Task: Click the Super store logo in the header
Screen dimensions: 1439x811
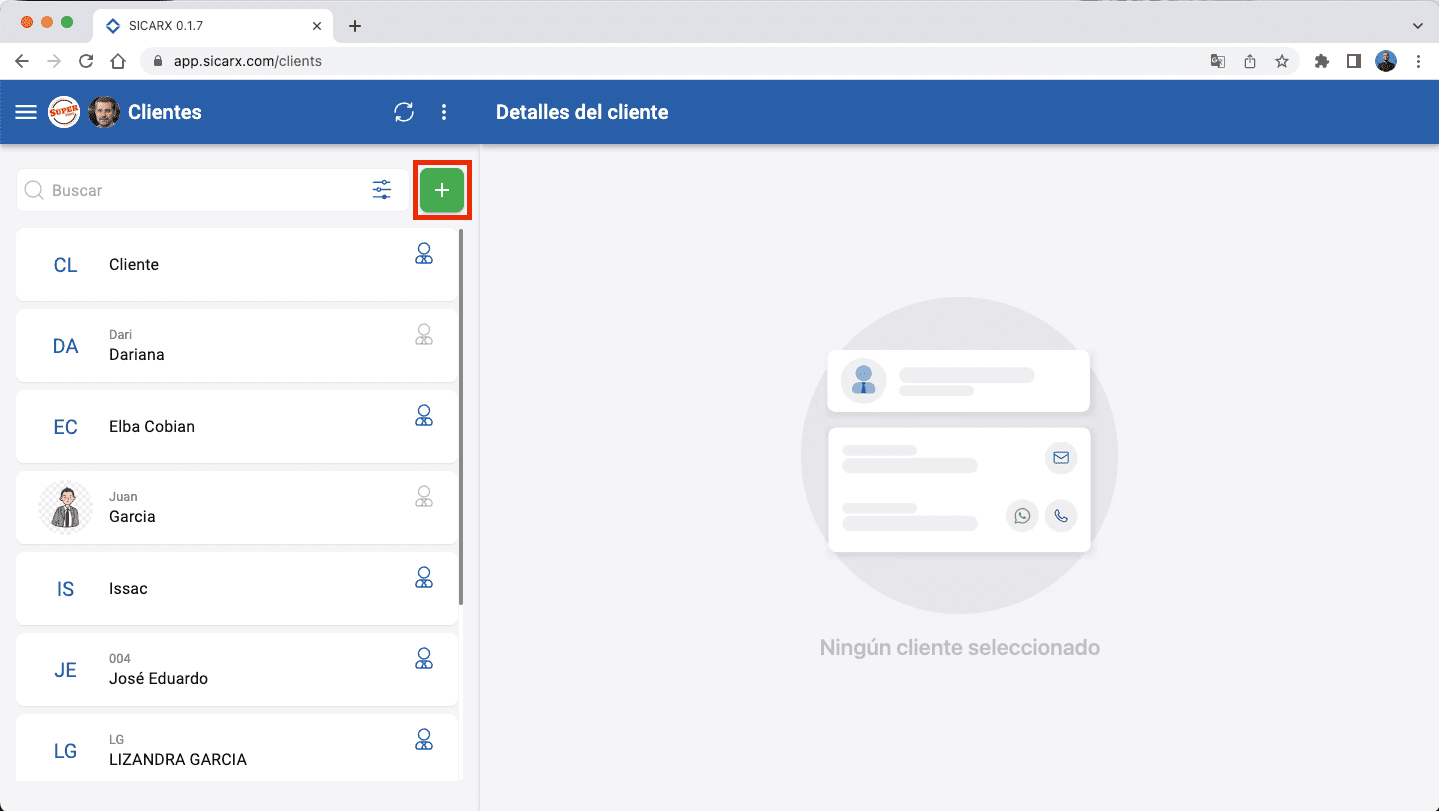Action: click(x=63, y=112)
